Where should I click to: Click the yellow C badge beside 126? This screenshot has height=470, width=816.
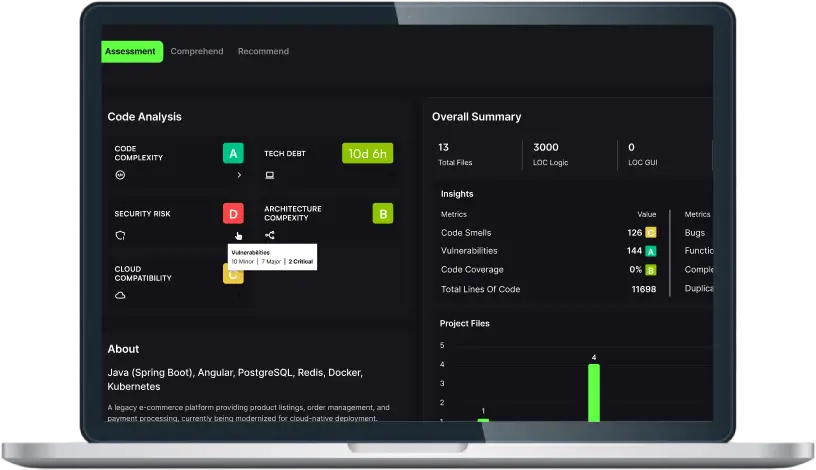pos(651,233)
